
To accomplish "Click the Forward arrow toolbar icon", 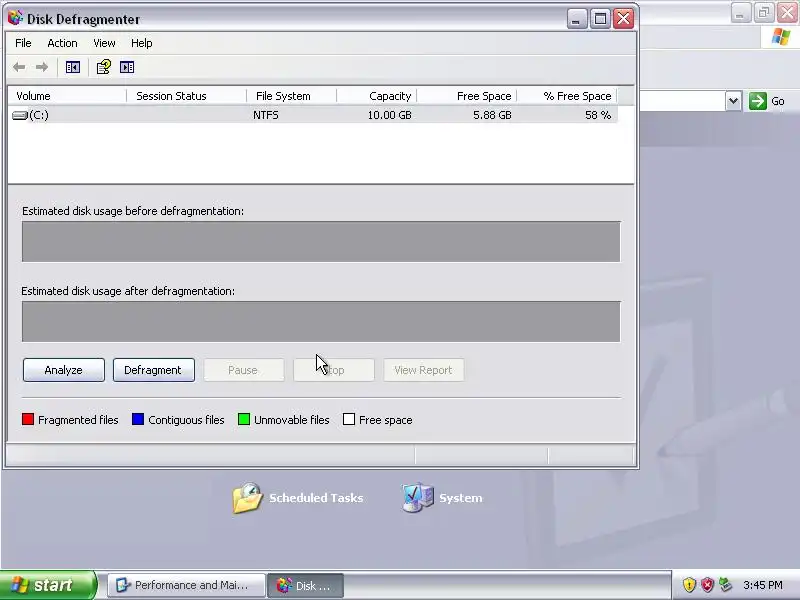I will (x=42, y=67).
